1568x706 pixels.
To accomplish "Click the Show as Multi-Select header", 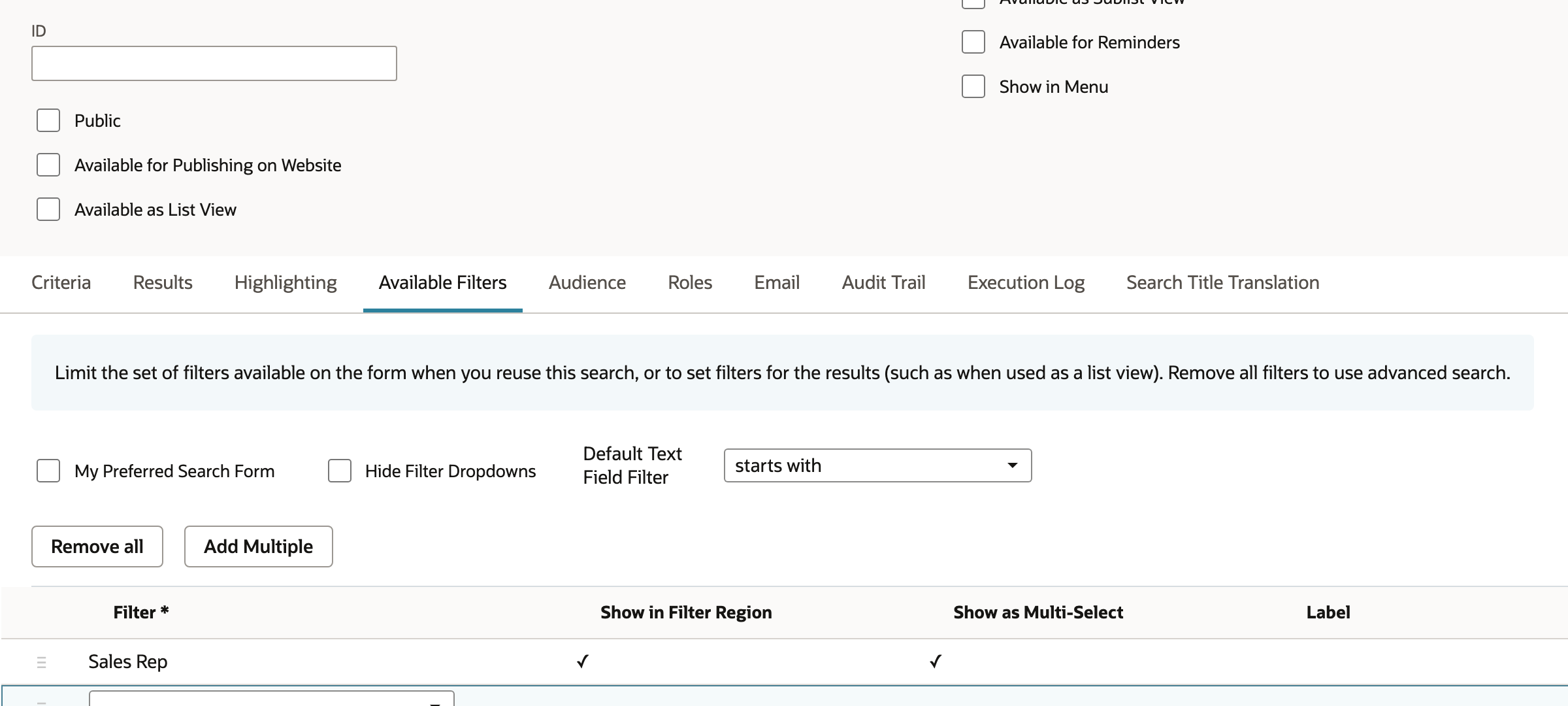I will click(x=1038, y=613).
